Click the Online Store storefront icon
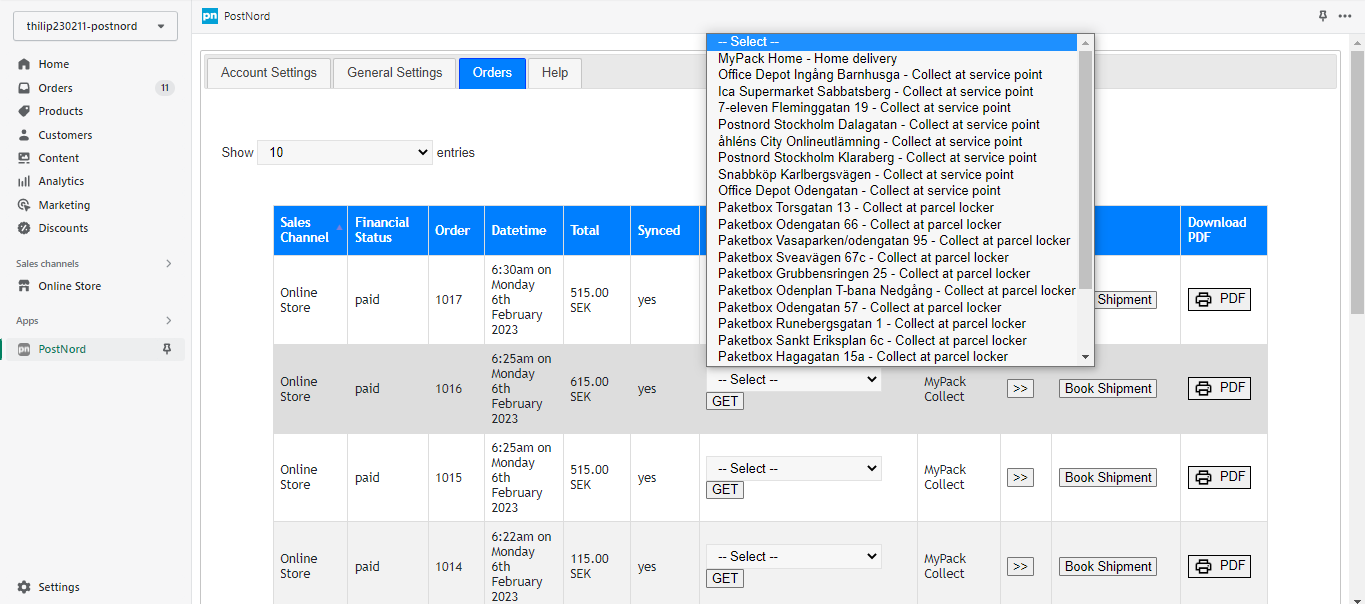The width and height of the screenshot is (1365, 604). point(24,286)
